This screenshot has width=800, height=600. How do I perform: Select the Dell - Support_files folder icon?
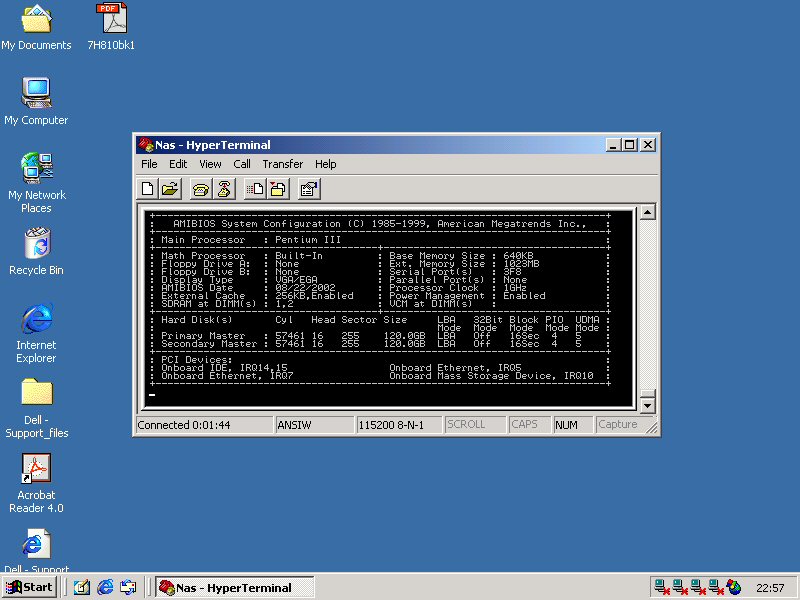pyautogui.click(x=36, y=408)
